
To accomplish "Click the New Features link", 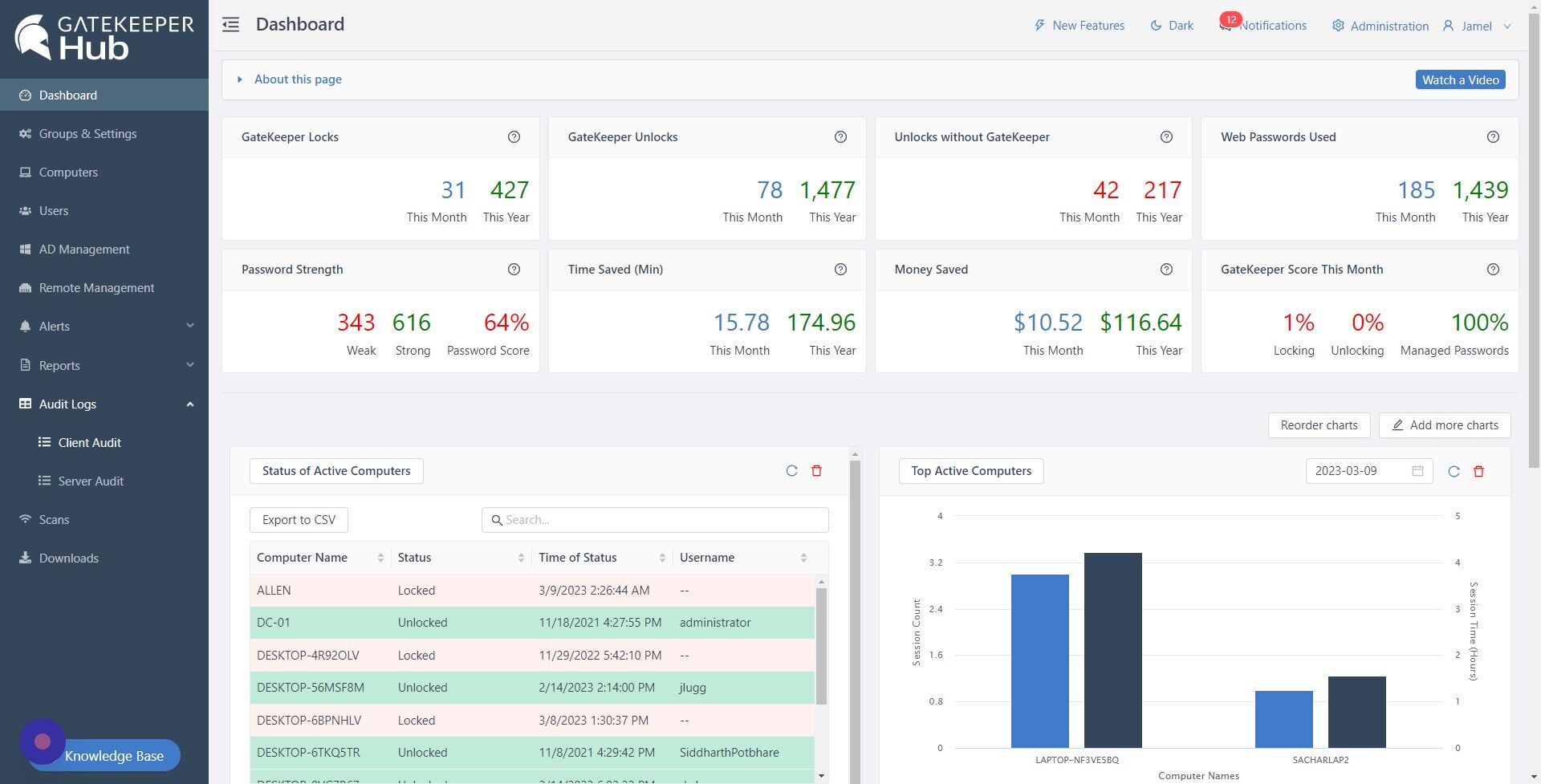I will pyautogui.click(x=1088, y=26).
